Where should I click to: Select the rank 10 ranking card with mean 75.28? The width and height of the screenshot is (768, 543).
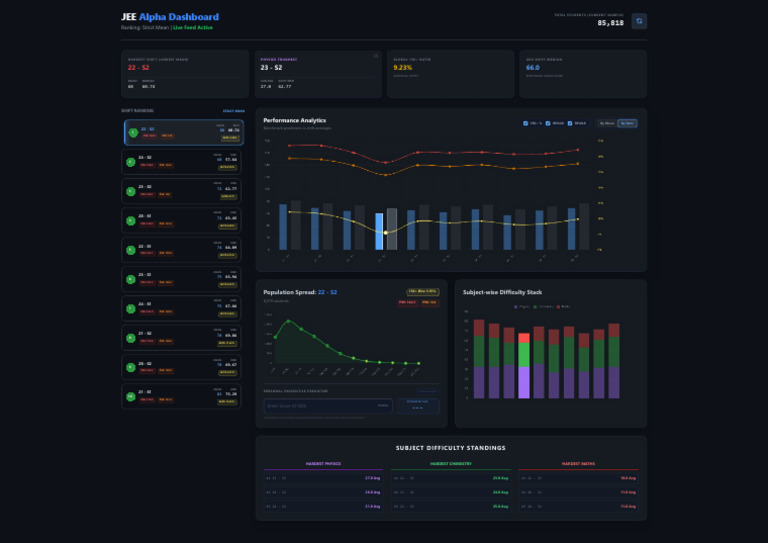(x=181, y=397)
